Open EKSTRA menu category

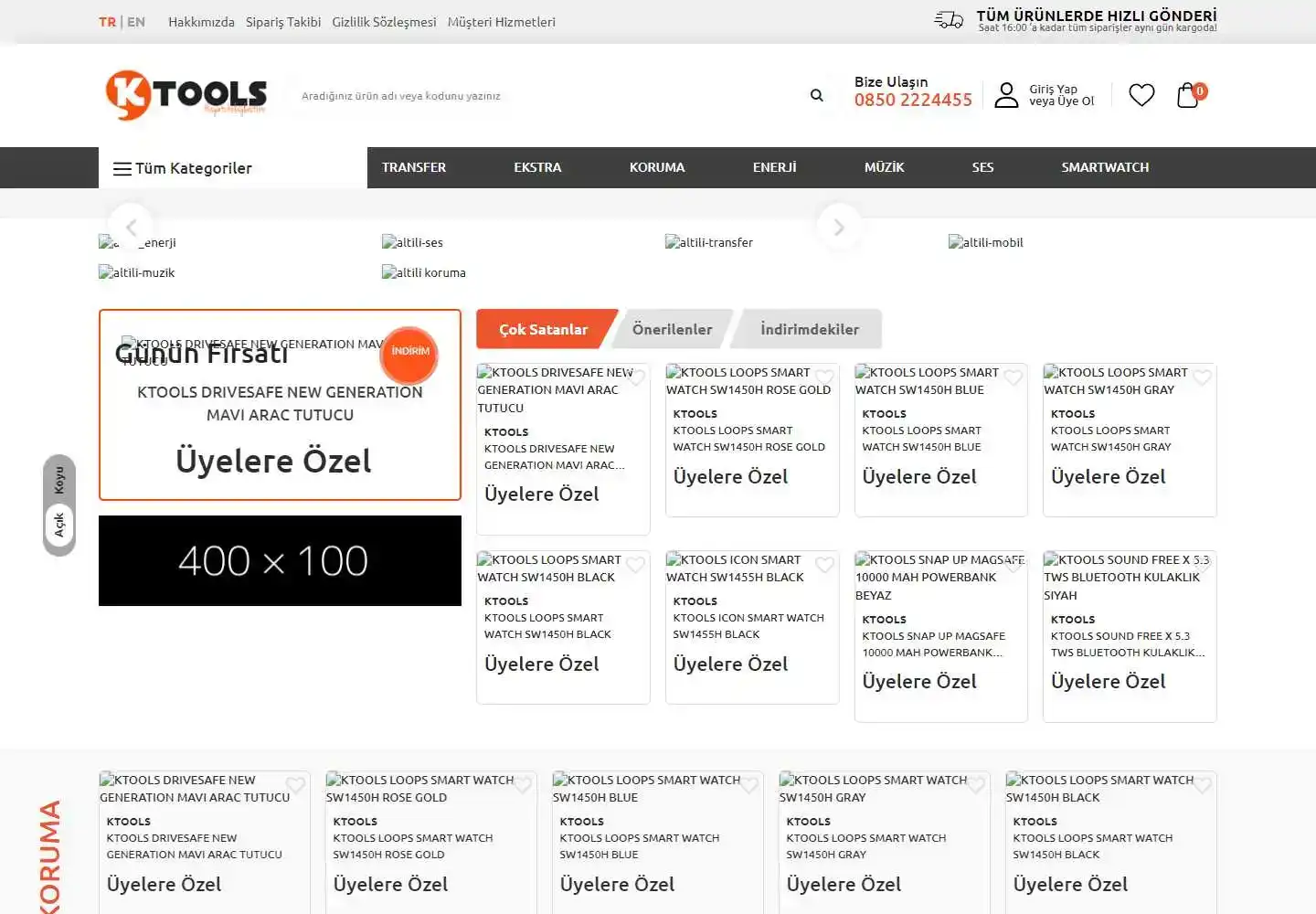pos(537,167)
